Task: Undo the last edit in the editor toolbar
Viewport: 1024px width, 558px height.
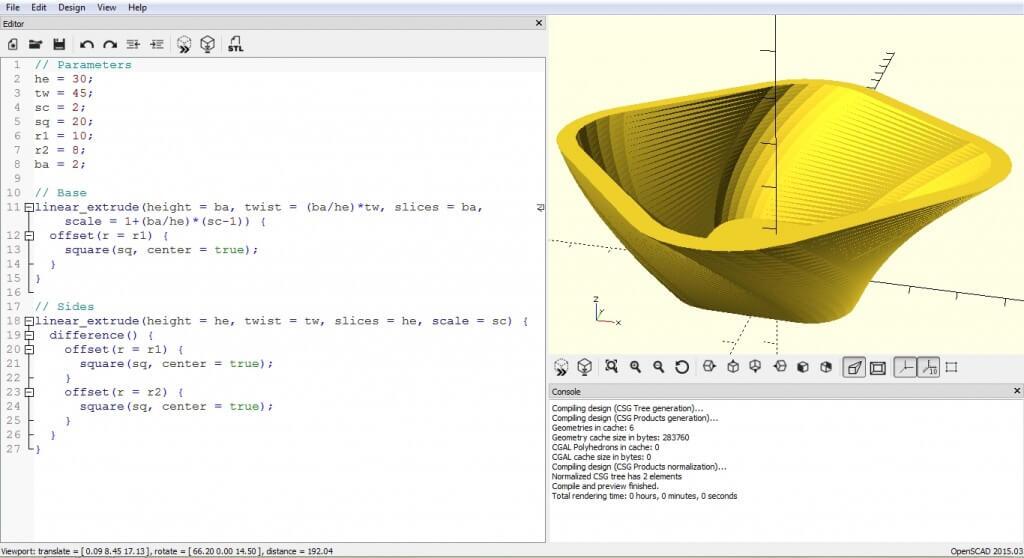Action: tap(87, 44)
